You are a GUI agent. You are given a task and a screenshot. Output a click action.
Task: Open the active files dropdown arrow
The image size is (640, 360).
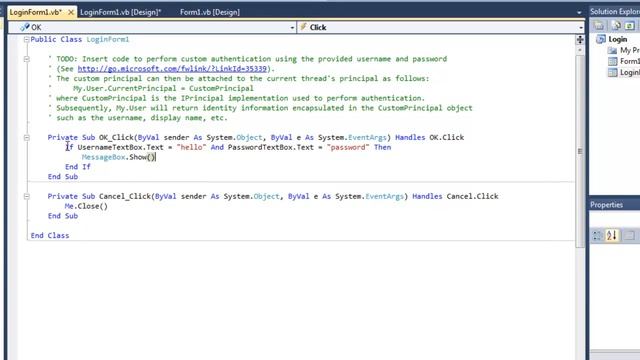tap(579, 13)
